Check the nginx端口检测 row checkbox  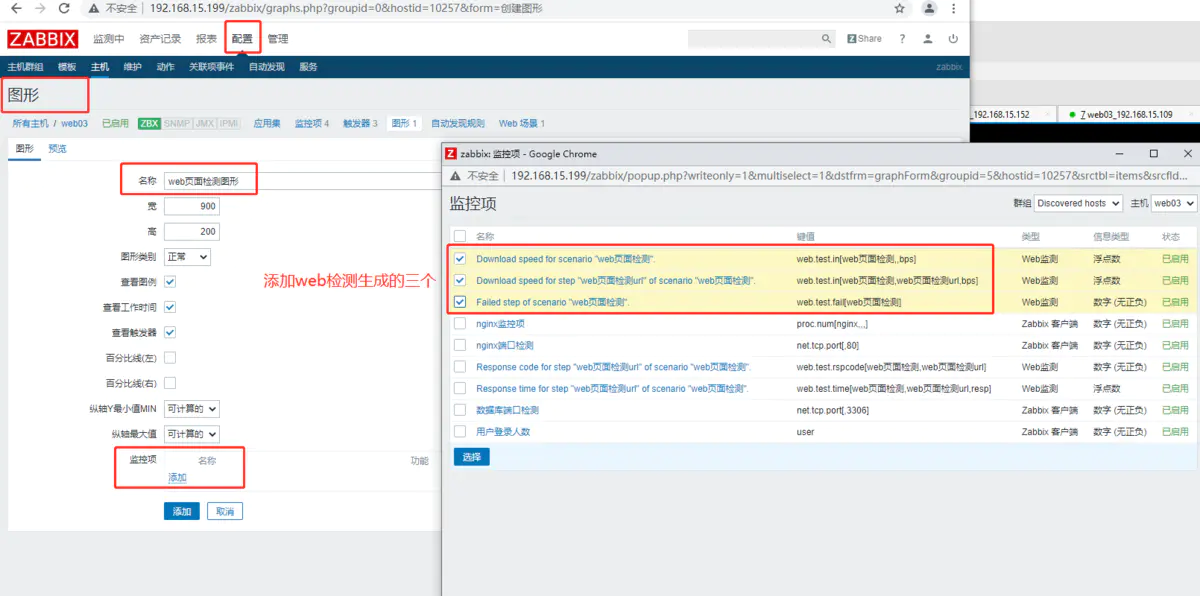[x=460, y=345]
